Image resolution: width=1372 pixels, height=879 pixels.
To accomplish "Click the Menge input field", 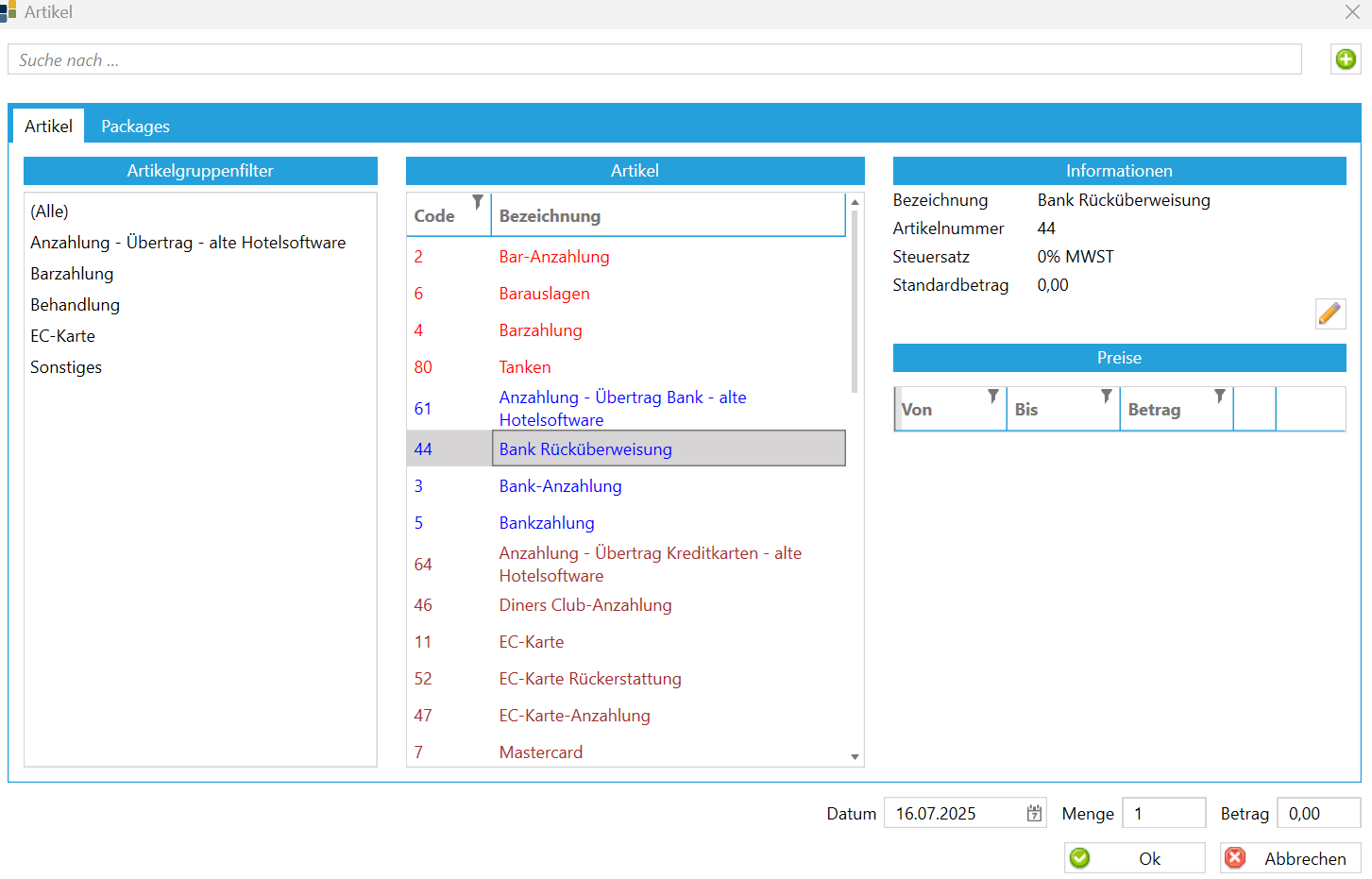I will [x=1163, y=813].
